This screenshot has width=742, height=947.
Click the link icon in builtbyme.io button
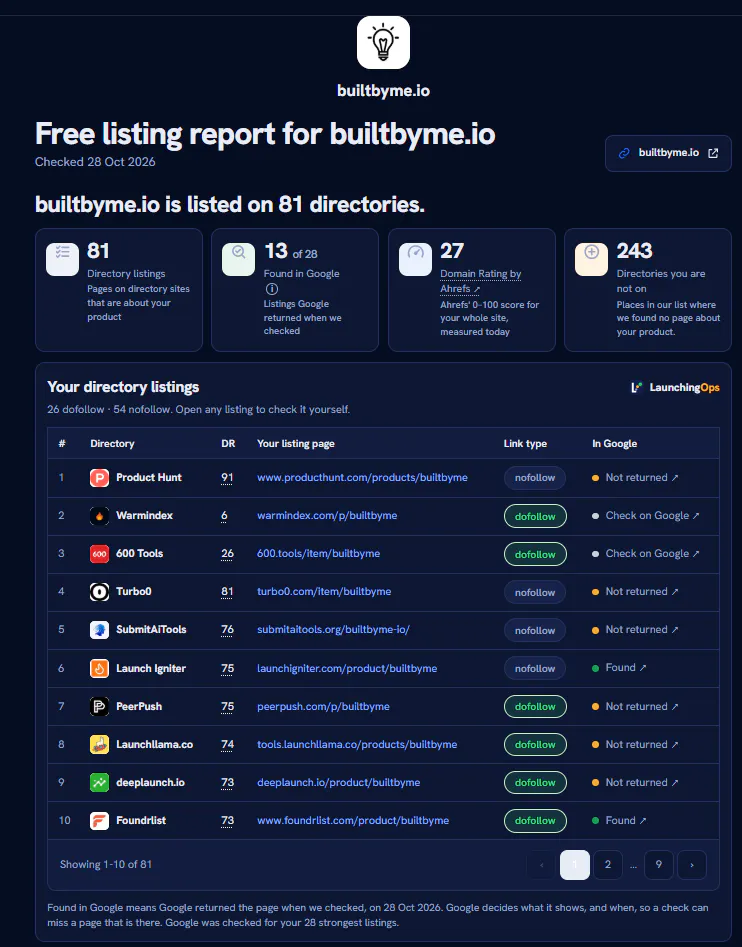click(x=624, y=153)
